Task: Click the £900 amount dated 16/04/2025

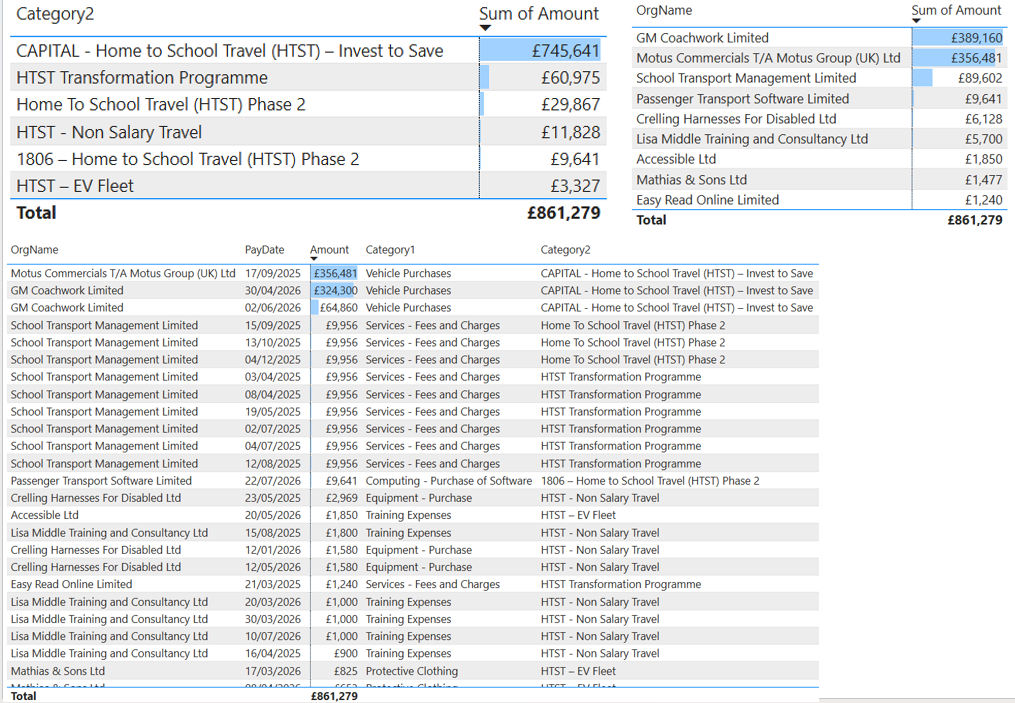Action: coord(346,654)
